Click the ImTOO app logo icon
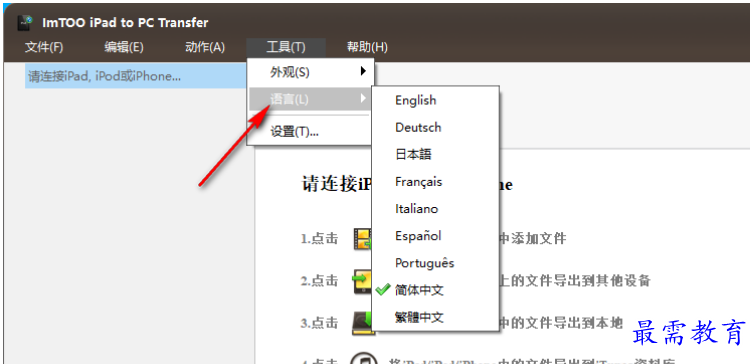 25,22
